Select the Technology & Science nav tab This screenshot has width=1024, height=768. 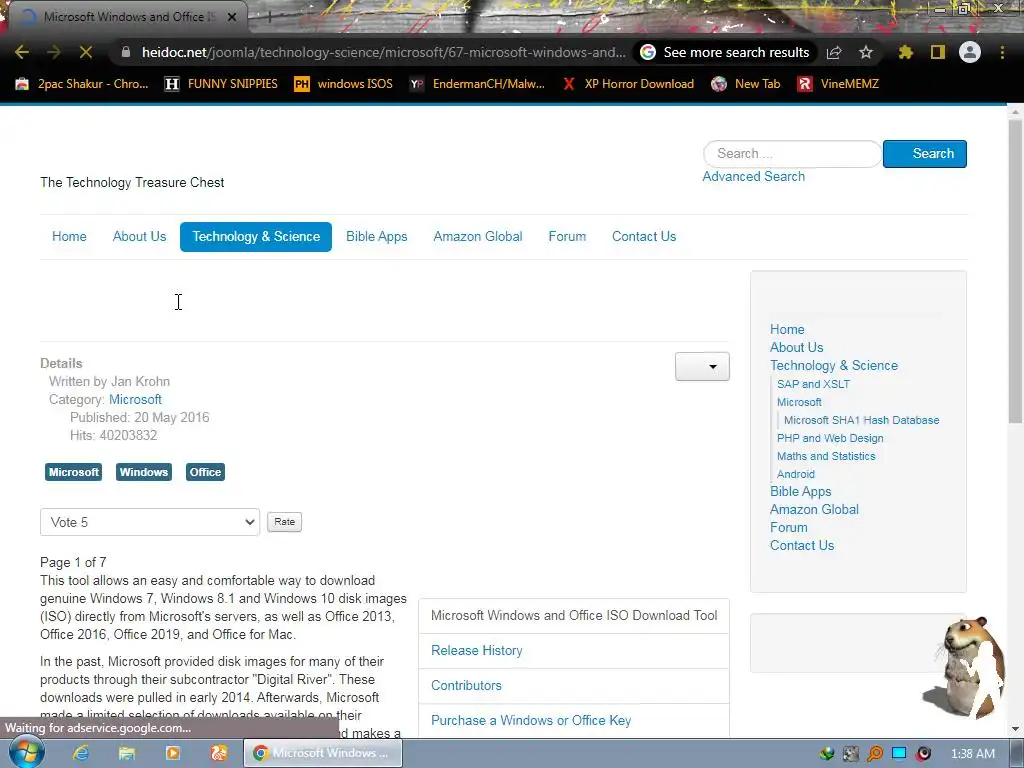(256, 236)
